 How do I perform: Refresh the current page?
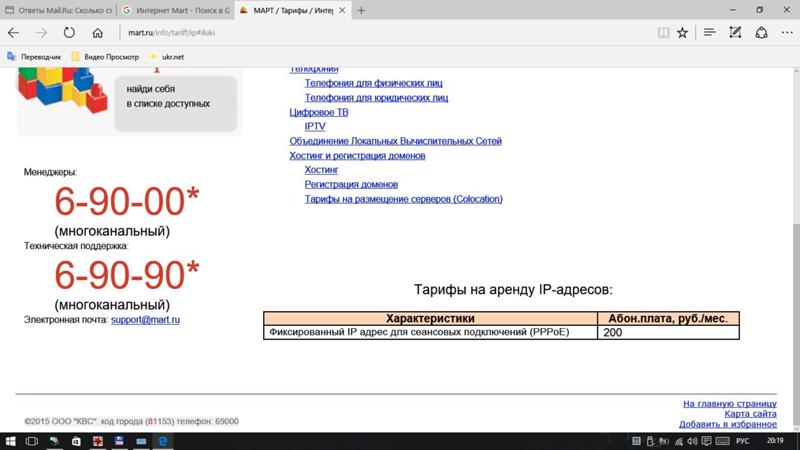[69, 33]
